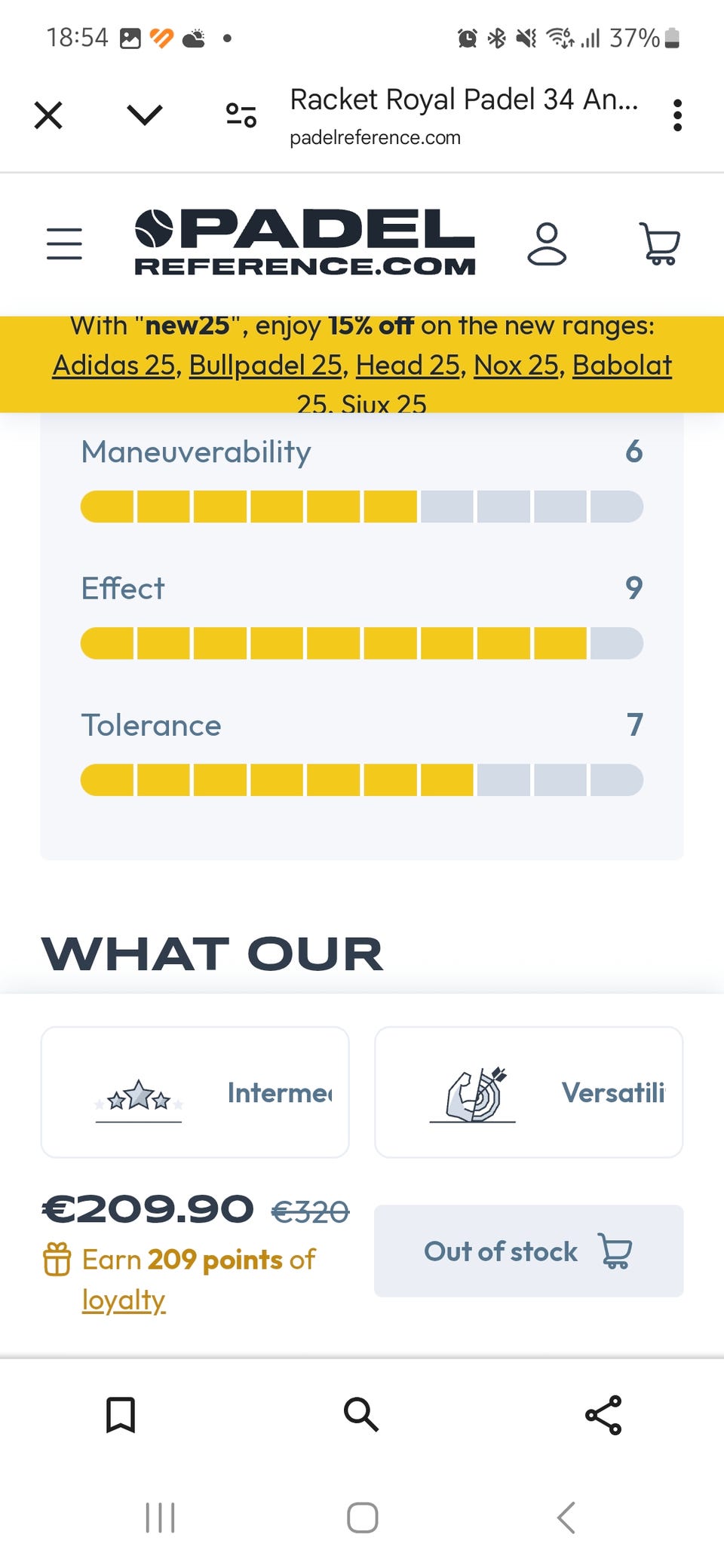Screen dimensions: 724x1568
Task: Open the Nox 25 range link
Action: pos(516,366)
